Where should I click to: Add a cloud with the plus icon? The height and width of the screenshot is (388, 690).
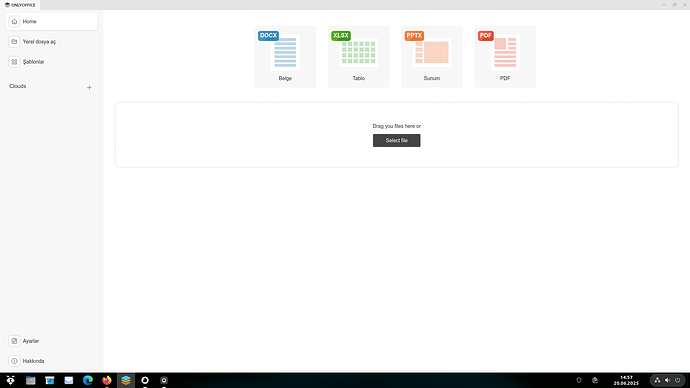coord(89,88)
